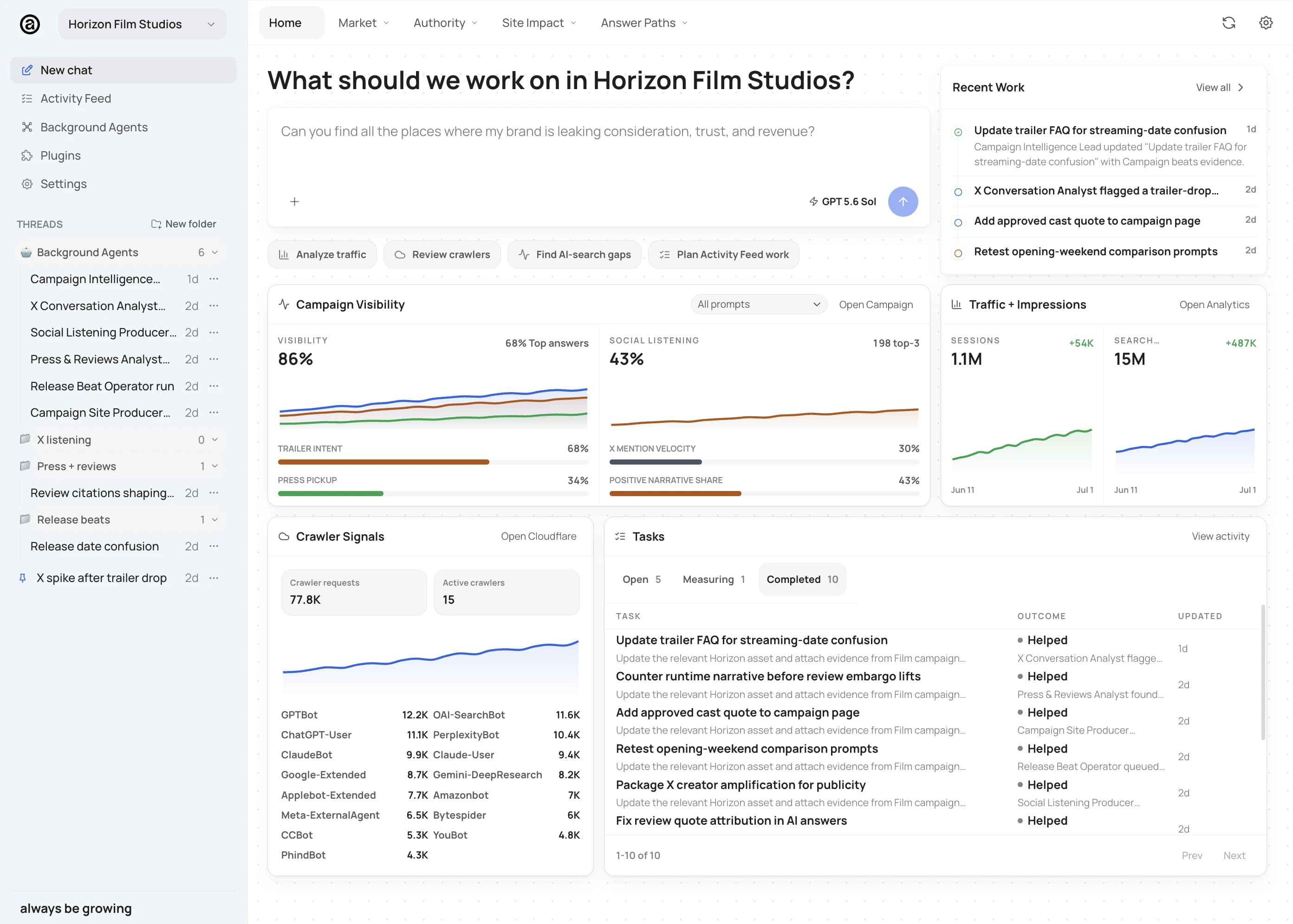This screenshot has height=924, width=1293.
Task: Click status circle for Retest opening-weekend prompts
Action: tap(958, 253)
